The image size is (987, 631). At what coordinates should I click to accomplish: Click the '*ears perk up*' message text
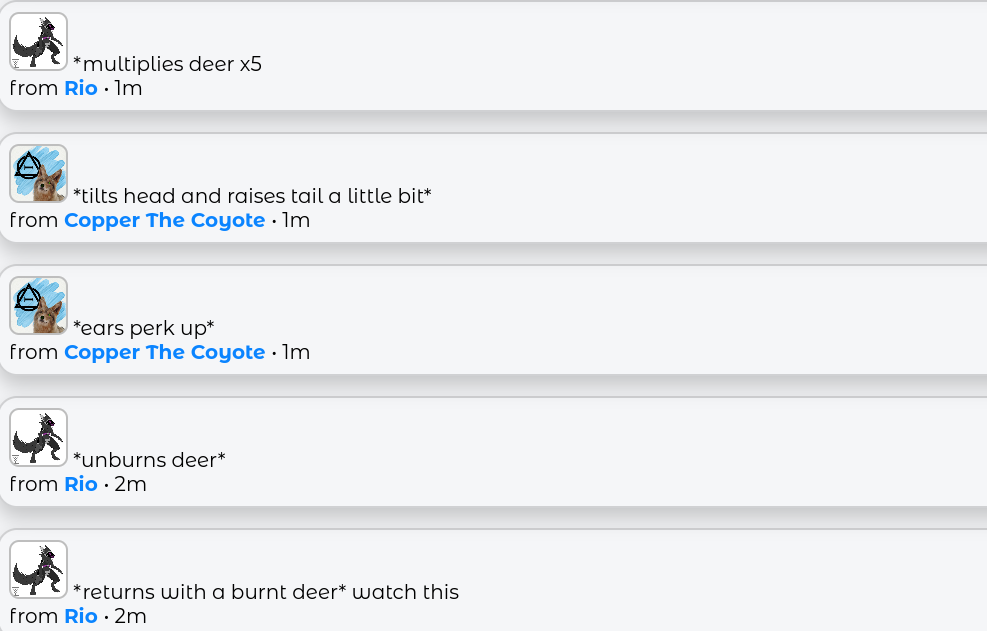point(144,328)
